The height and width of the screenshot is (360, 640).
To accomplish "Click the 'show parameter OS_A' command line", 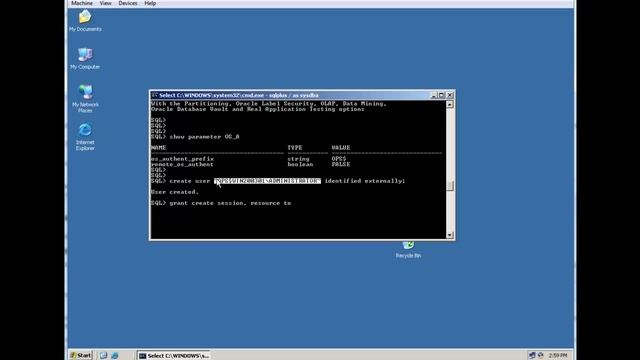I will click(x=195, y=137).
